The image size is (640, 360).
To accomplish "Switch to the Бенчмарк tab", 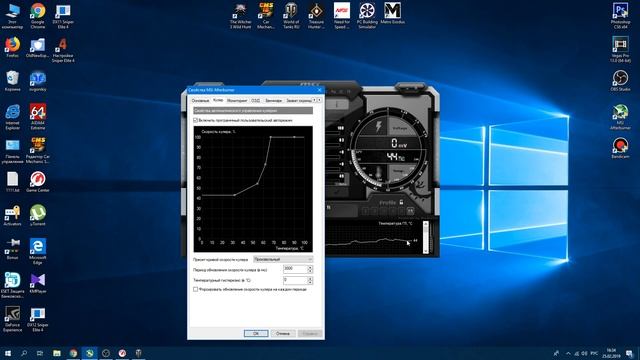I will pyautogui.click(x=273, y=100).
